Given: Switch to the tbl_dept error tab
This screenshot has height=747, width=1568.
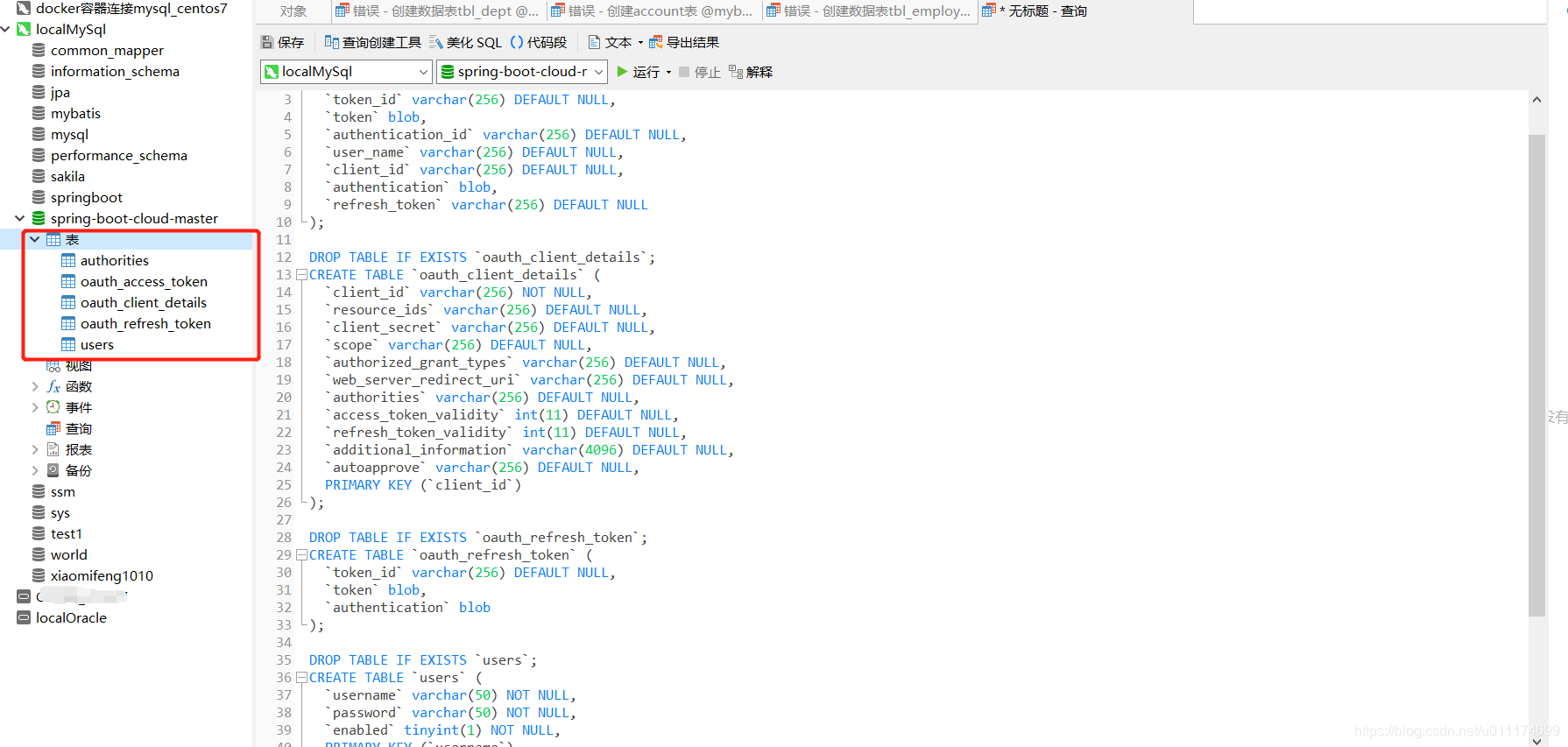Looking at the screenshot, I should click(438, 11).
